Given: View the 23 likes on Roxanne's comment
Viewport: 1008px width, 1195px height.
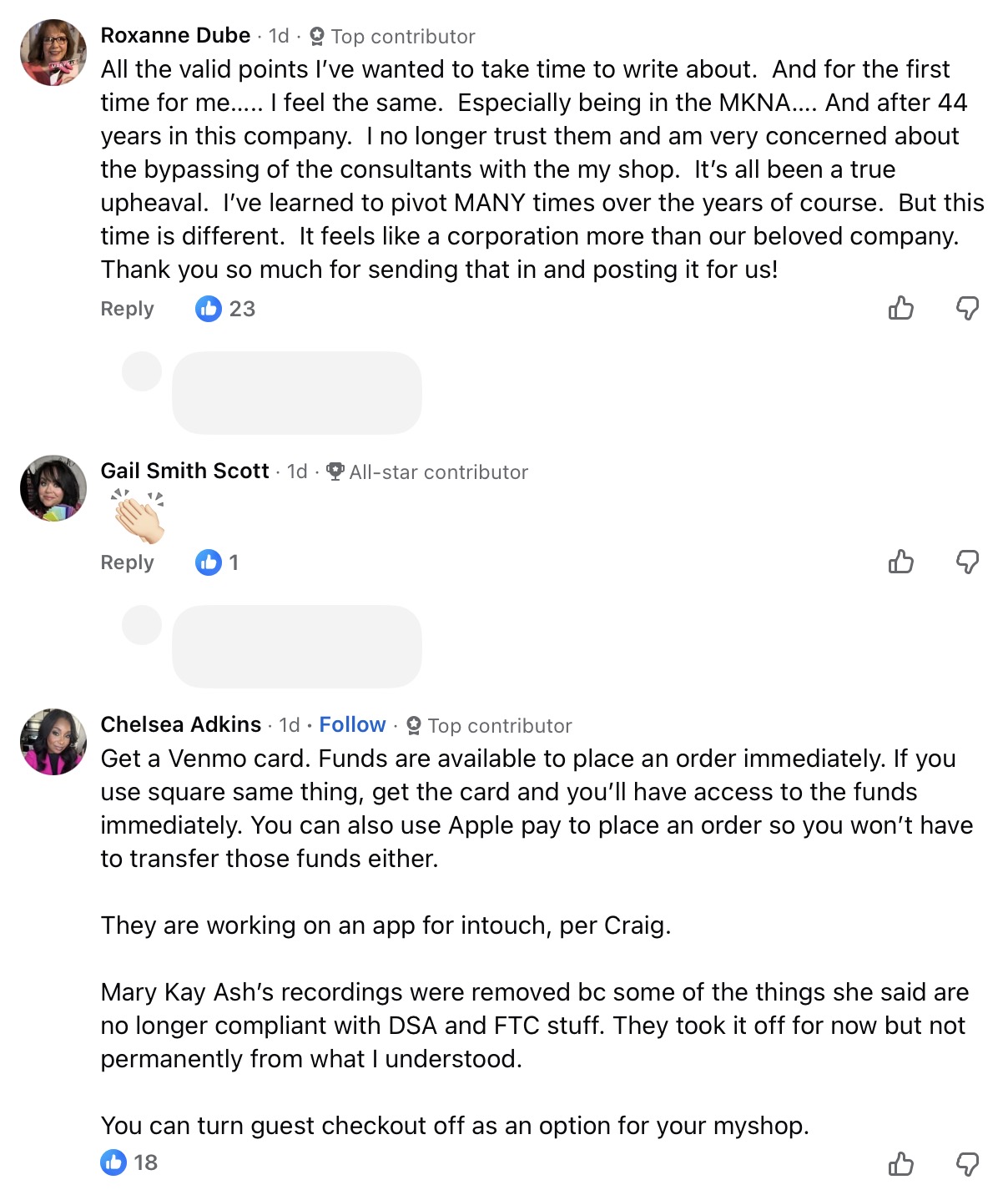Looking at the screenshot, I should coord(225,309).
